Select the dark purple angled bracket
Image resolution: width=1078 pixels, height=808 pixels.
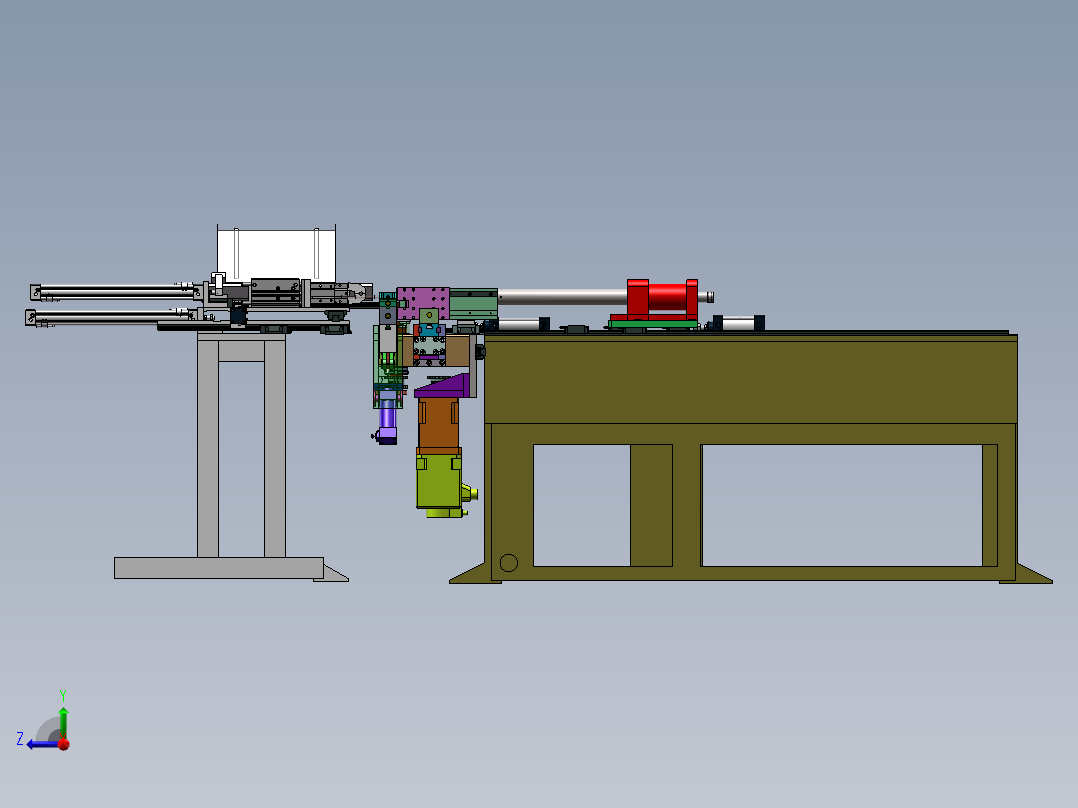(443, 386)
